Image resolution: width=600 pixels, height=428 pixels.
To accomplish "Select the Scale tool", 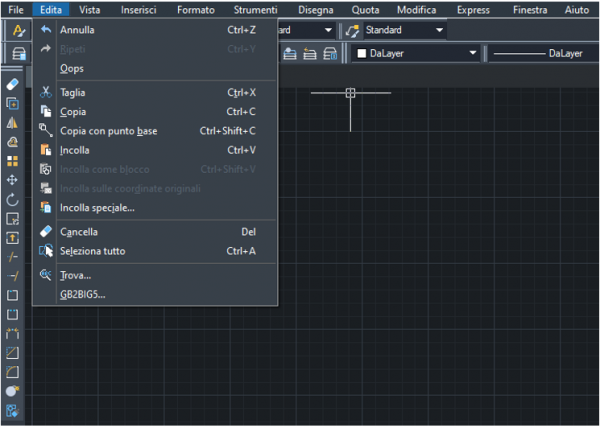I will pyautogui.click(x=12, y=219).
